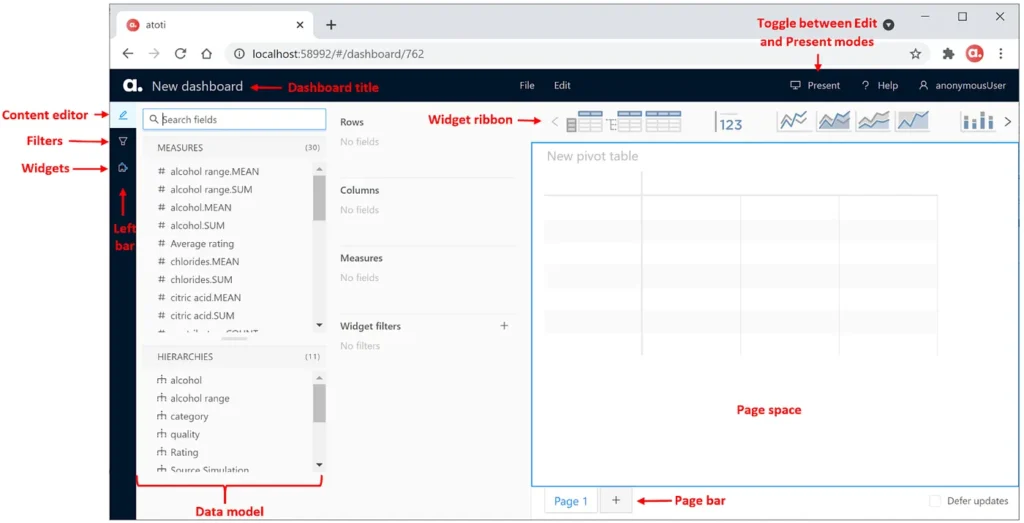Click the hierarchies scrollbar thumb

(x=319, y=404)
